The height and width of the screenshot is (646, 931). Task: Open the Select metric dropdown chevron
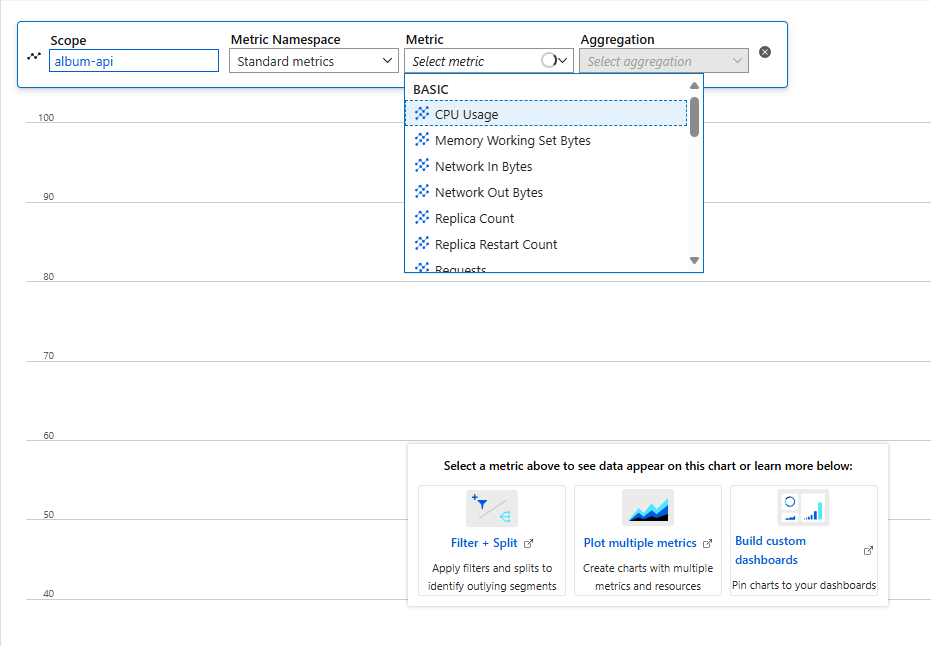point(562,60)
